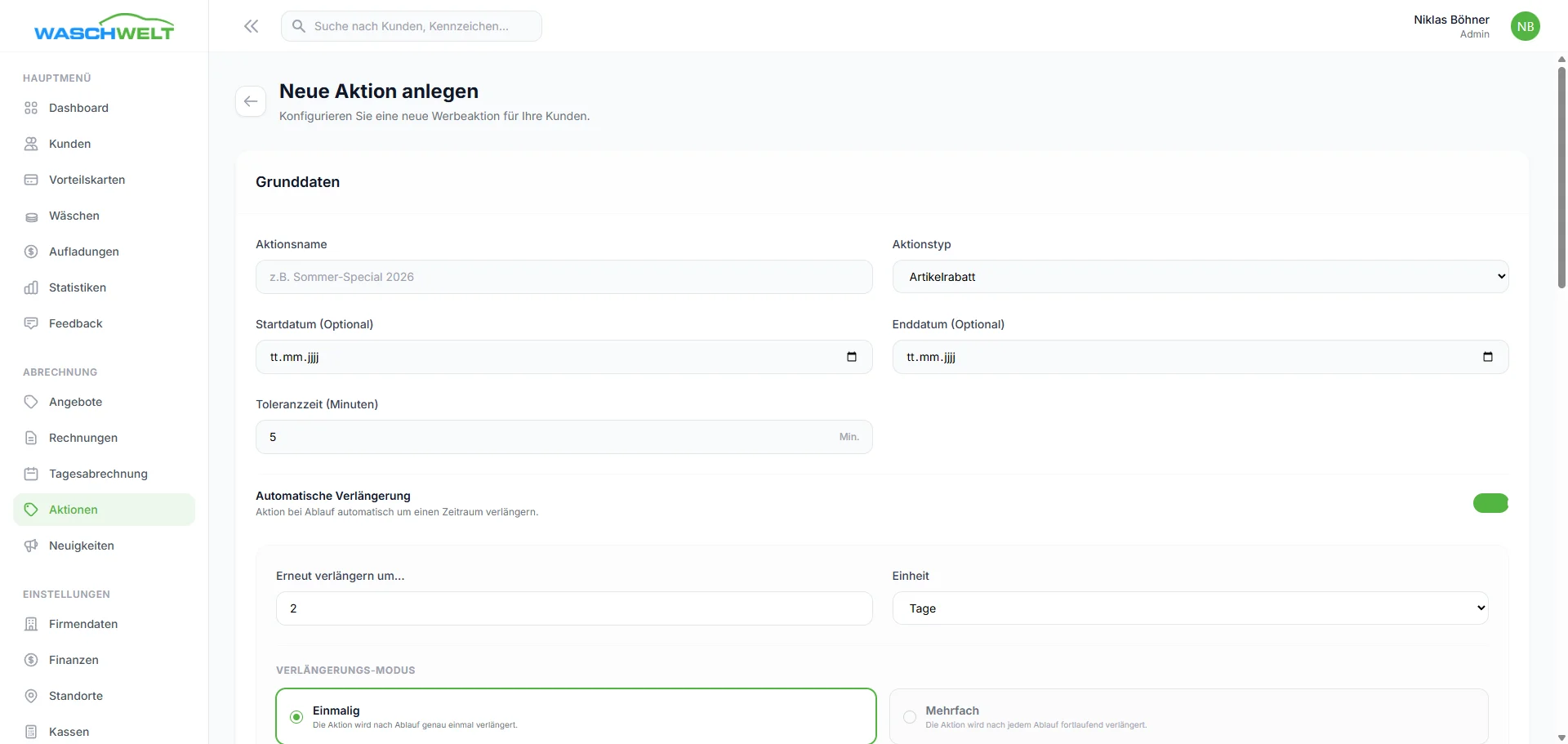Click the vertical page scrollbar

(1561, 180)
